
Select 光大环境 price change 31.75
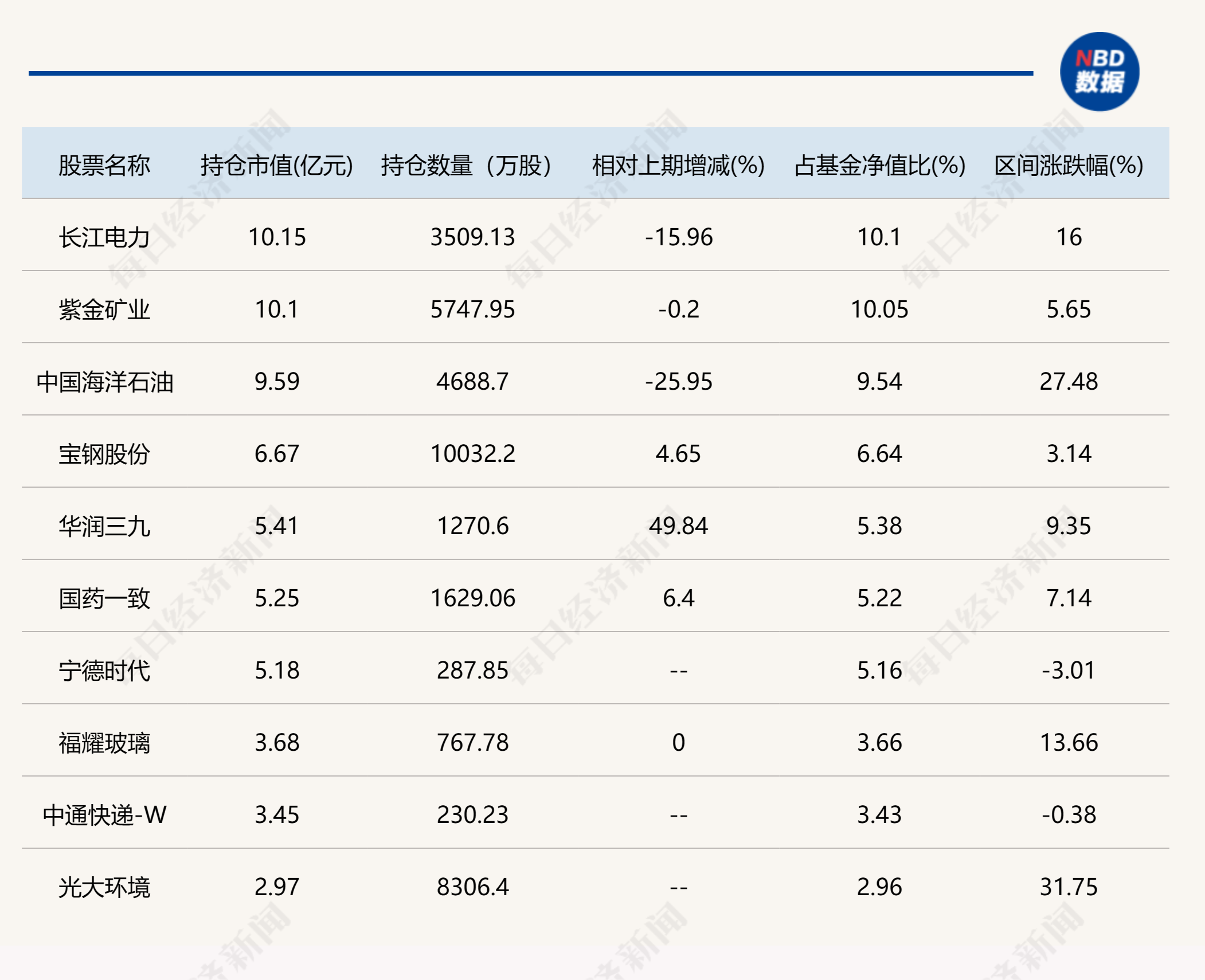1069,887
